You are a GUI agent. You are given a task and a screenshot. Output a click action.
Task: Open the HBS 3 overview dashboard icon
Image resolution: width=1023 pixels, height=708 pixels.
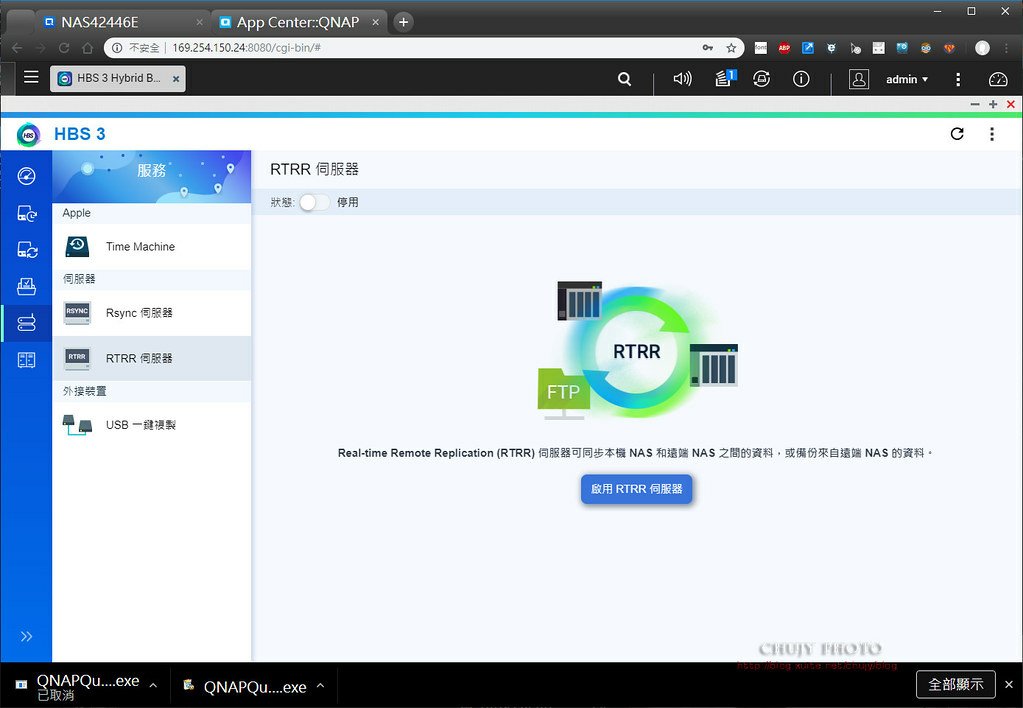26,176
